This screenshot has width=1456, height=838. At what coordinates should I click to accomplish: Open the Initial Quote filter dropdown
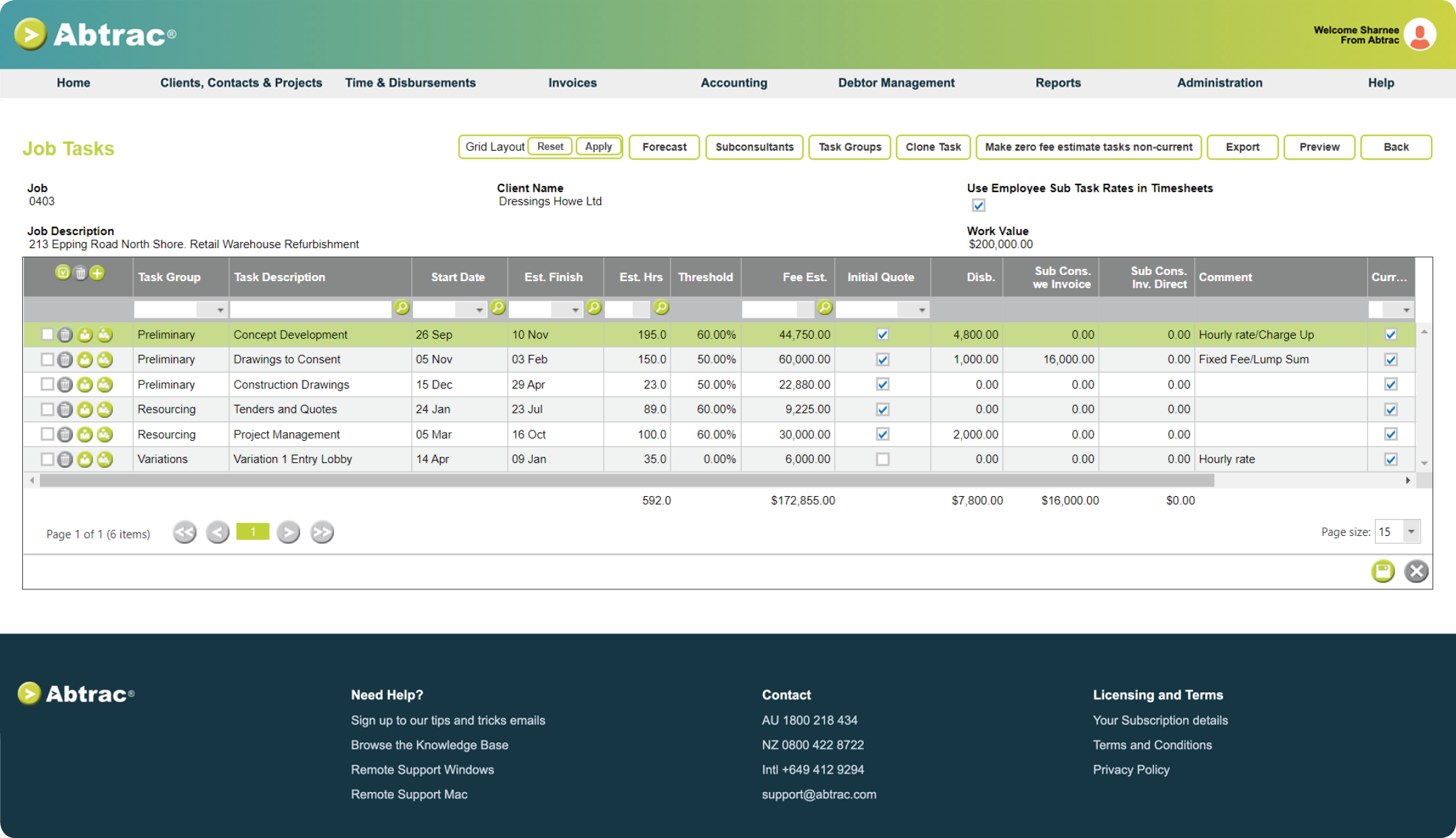tap(922, 310)
